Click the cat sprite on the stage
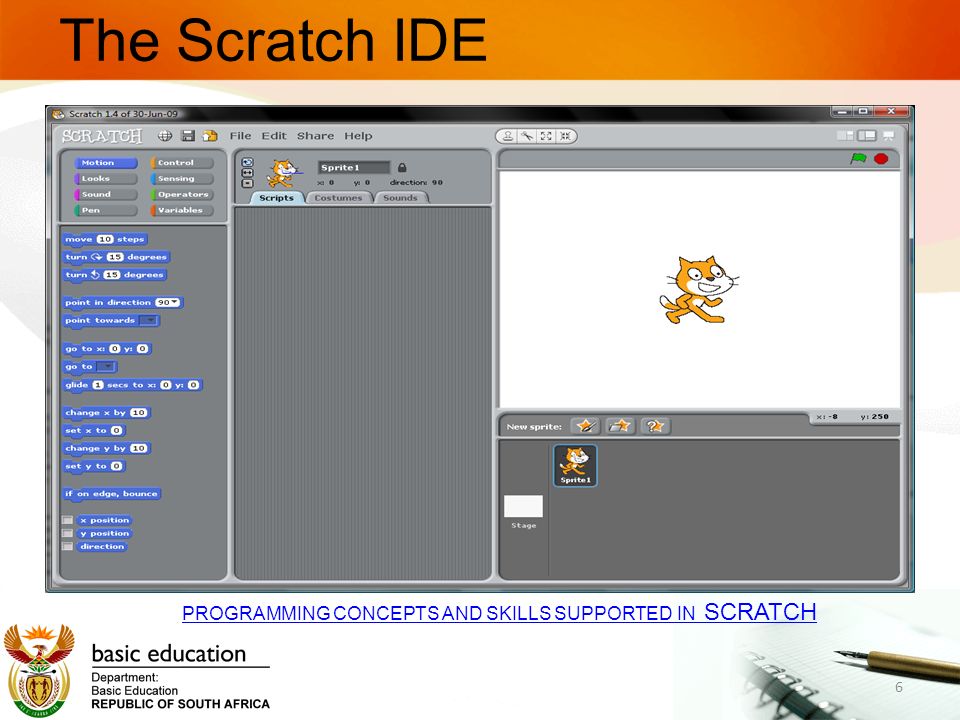 pos(698,290)
